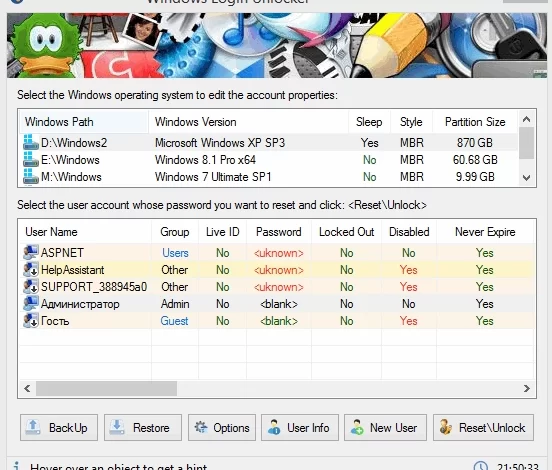Select Windows 8.1 Pro x64 entry
Screen dimensions: 552x470
coord(205,160)
